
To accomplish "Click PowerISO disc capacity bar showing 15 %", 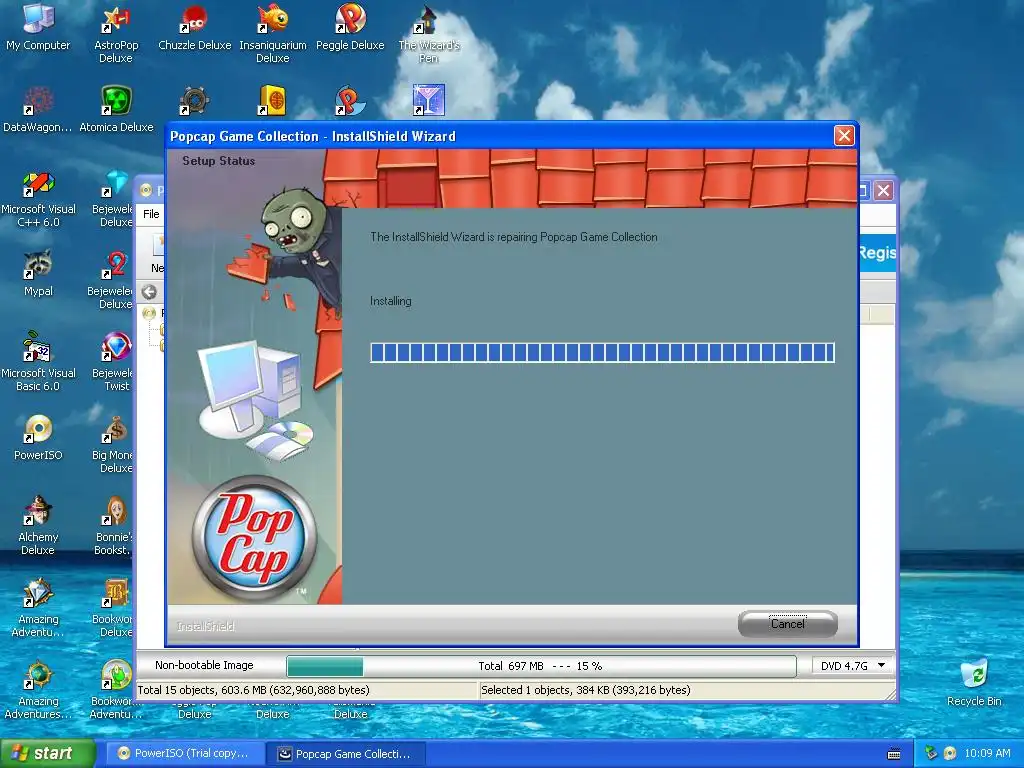I will point(541,666).
